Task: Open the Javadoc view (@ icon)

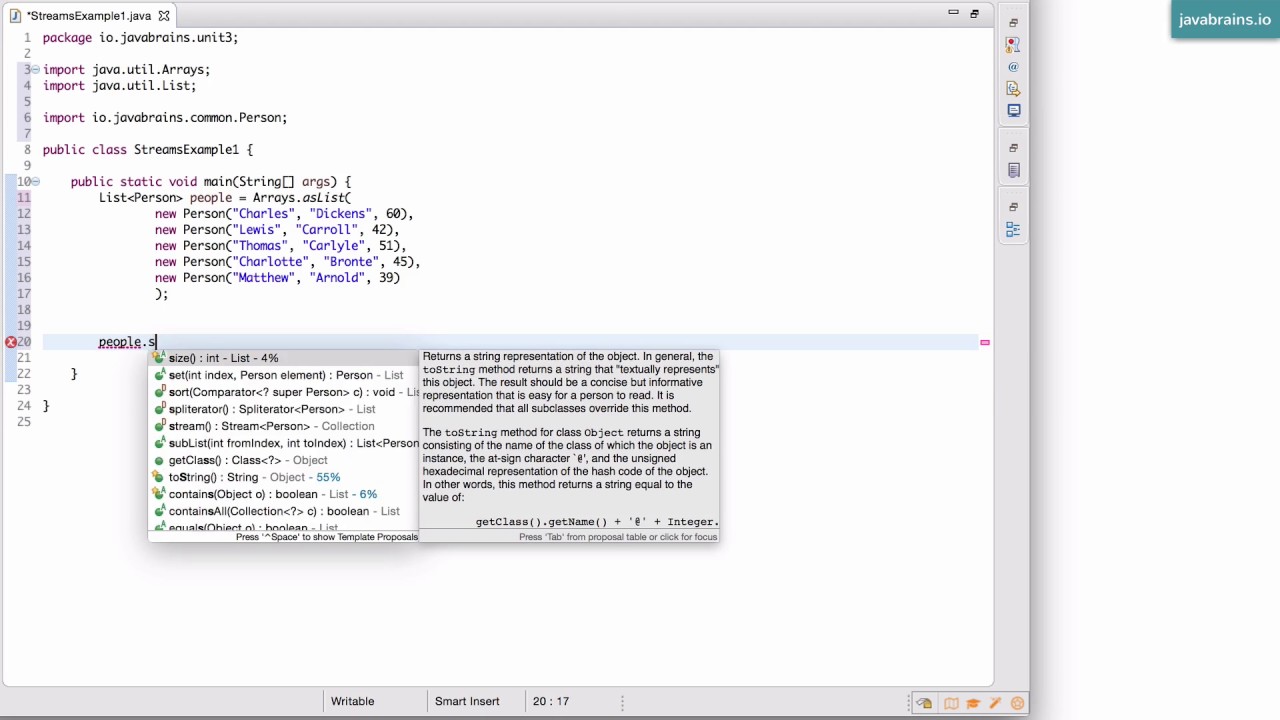Action: (x=1013, y=67)
